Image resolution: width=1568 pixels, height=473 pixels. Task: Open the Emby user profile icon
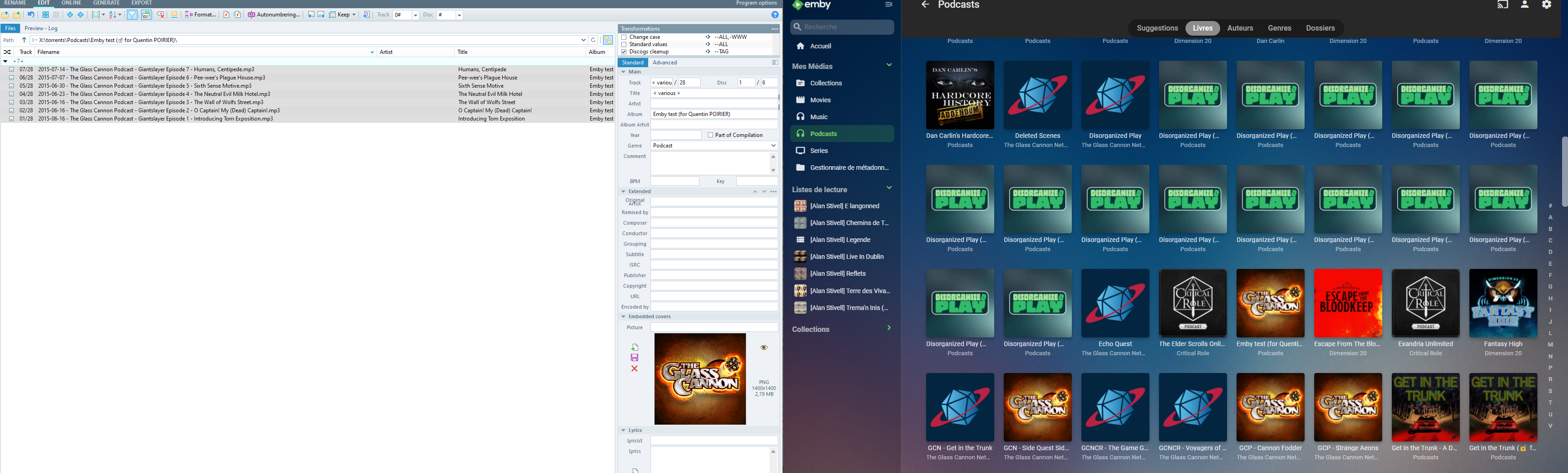coord(1525,5)
